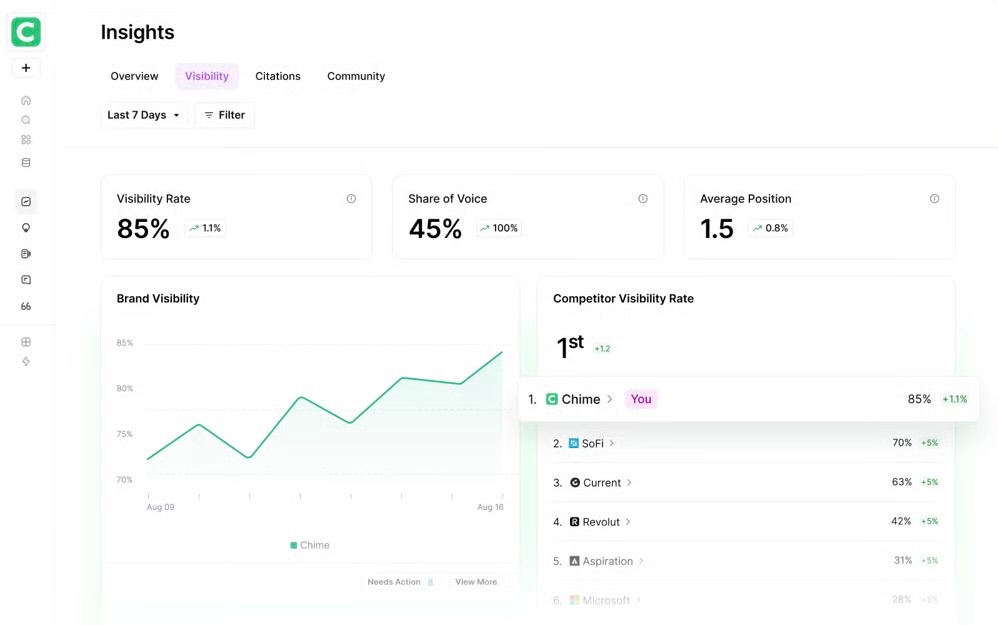Click the +1.1% change next to Chime 85%
The width and height of the screenshot is (998, 625).
pos(955,400)
